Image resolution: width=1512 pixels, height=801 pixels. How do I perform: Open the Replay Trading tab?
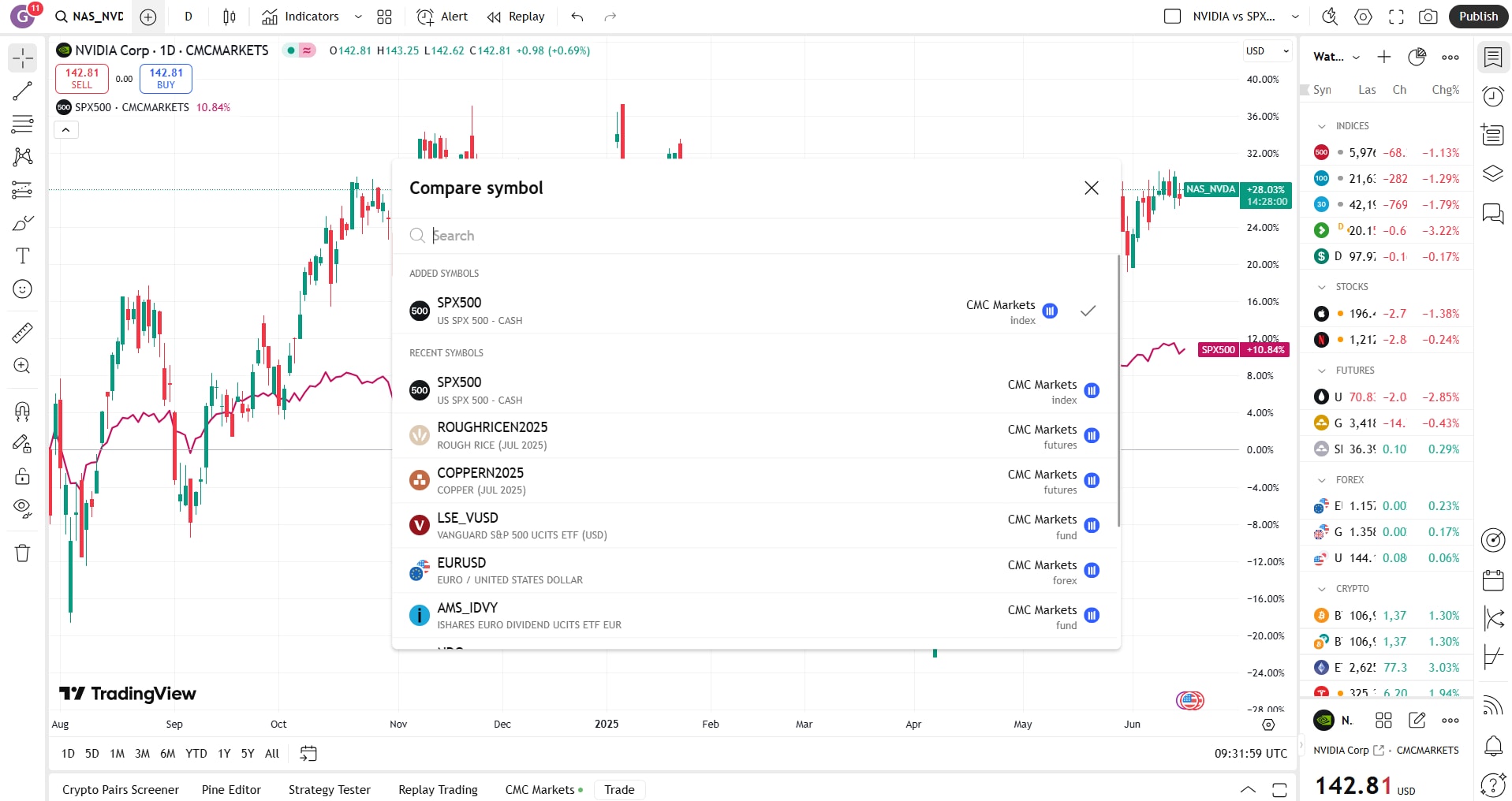(439, 790)
